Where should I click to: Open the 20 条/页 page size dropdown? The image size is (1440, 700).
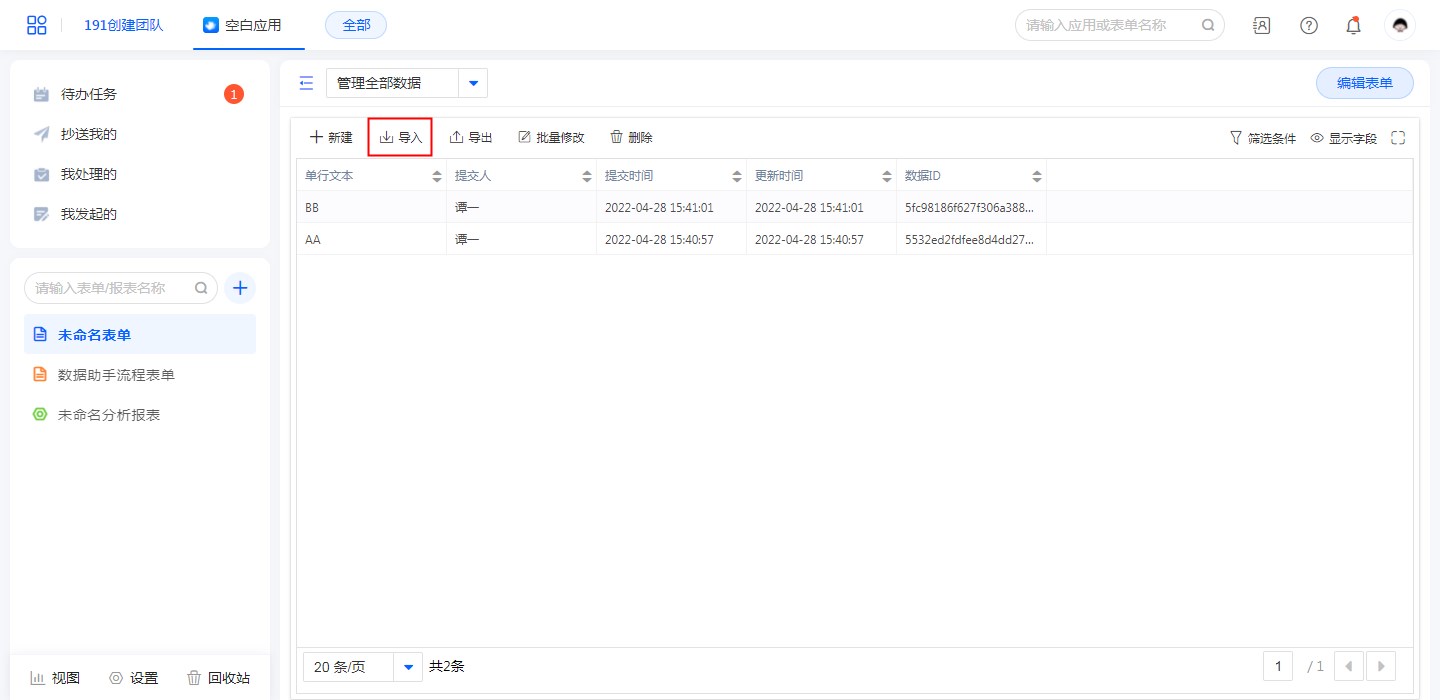[407, 666]
